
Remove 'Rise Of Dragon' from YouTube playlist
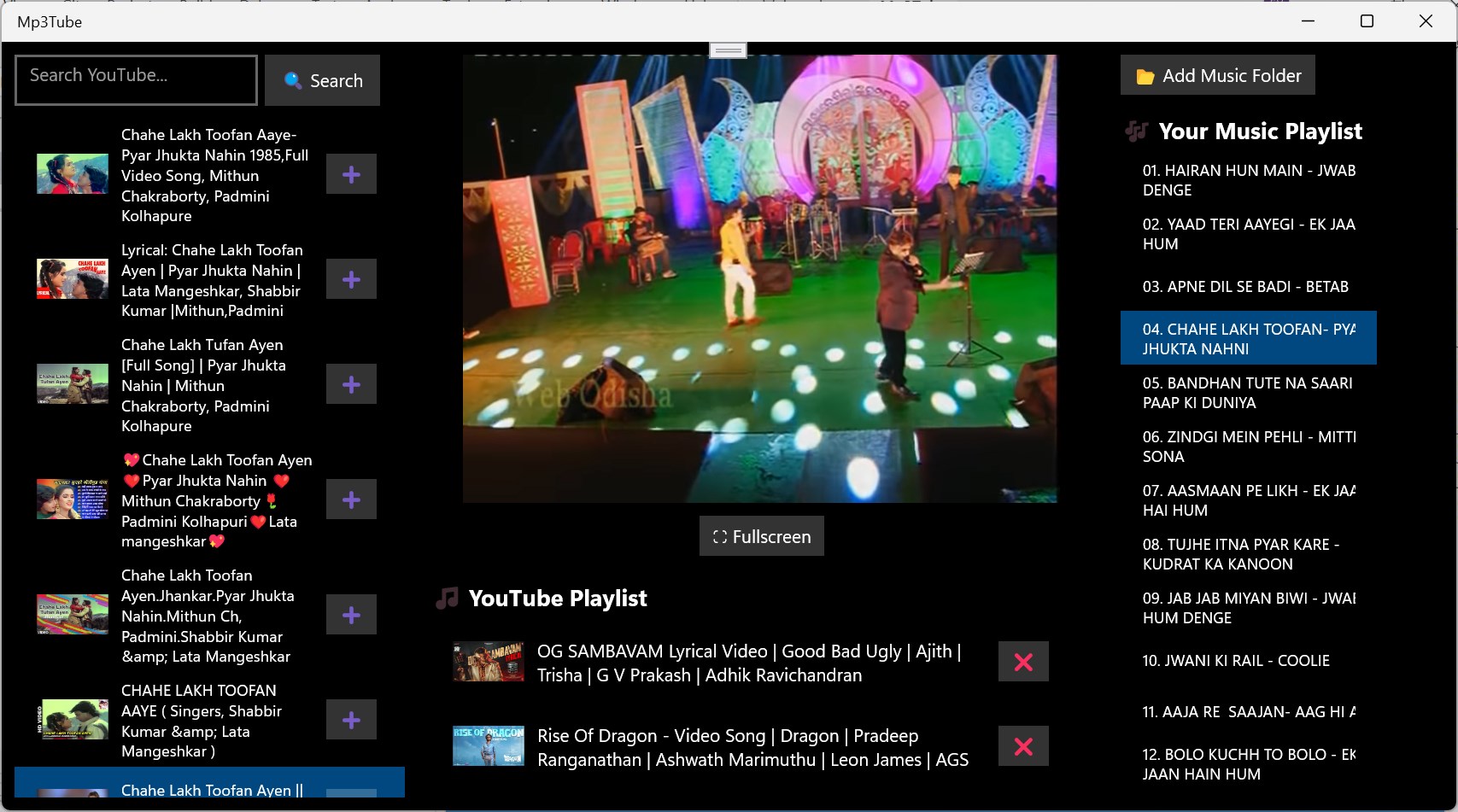(1022, 746)
